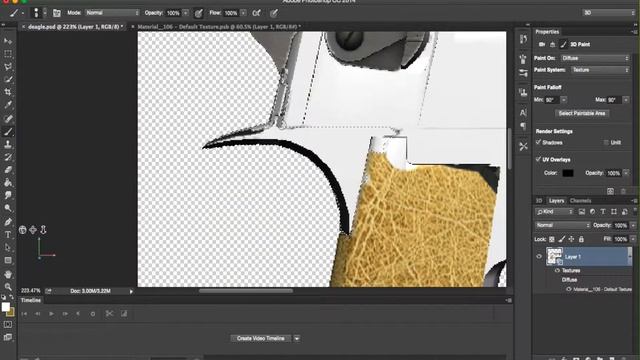
Task: Click the Quick Mask mode icon
Action: point(8,324)
